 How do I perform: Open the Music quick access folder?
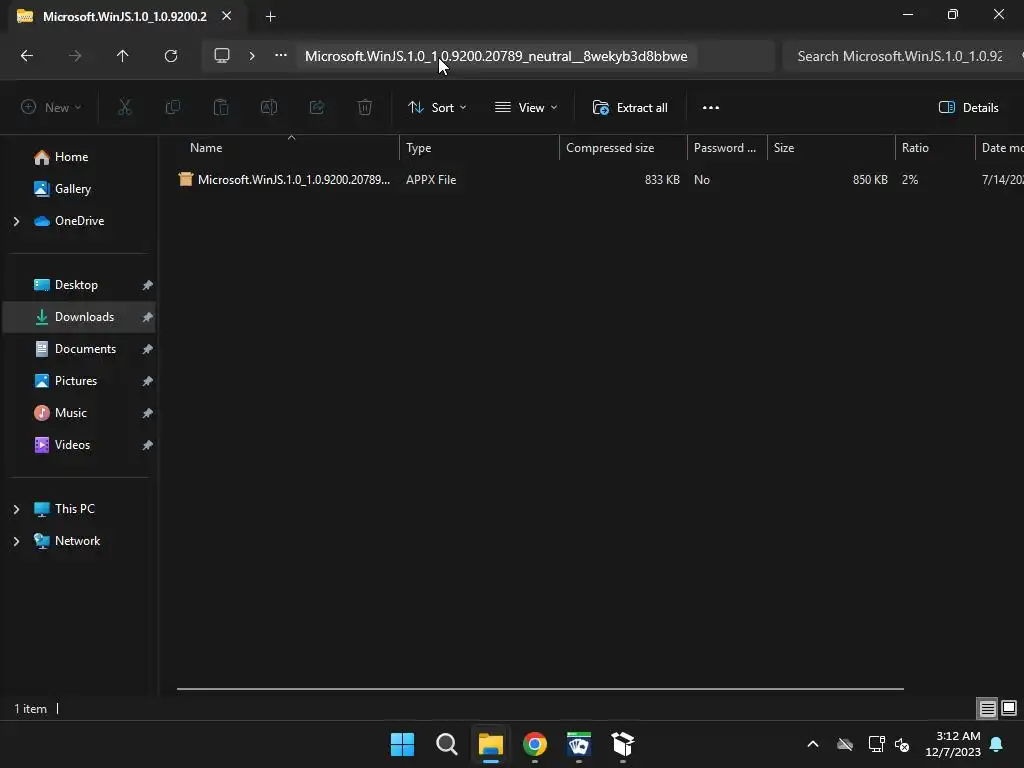coord(71,413)
